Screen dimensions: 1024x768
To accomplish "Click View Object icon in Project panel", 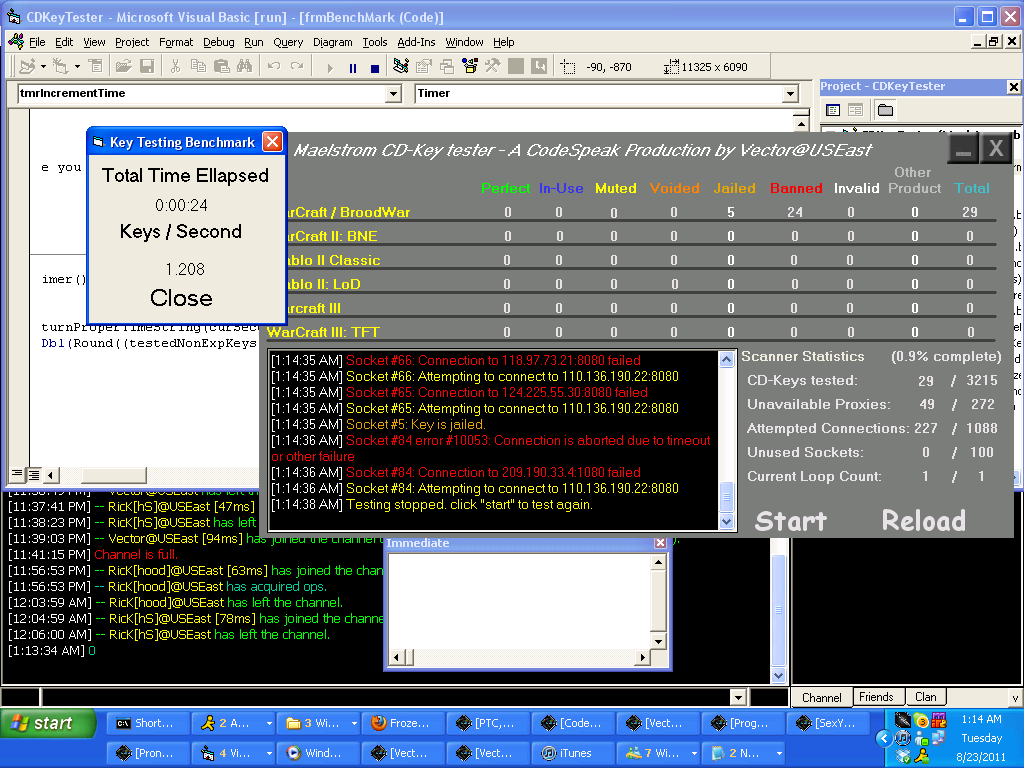I will [x=855, y=110].
